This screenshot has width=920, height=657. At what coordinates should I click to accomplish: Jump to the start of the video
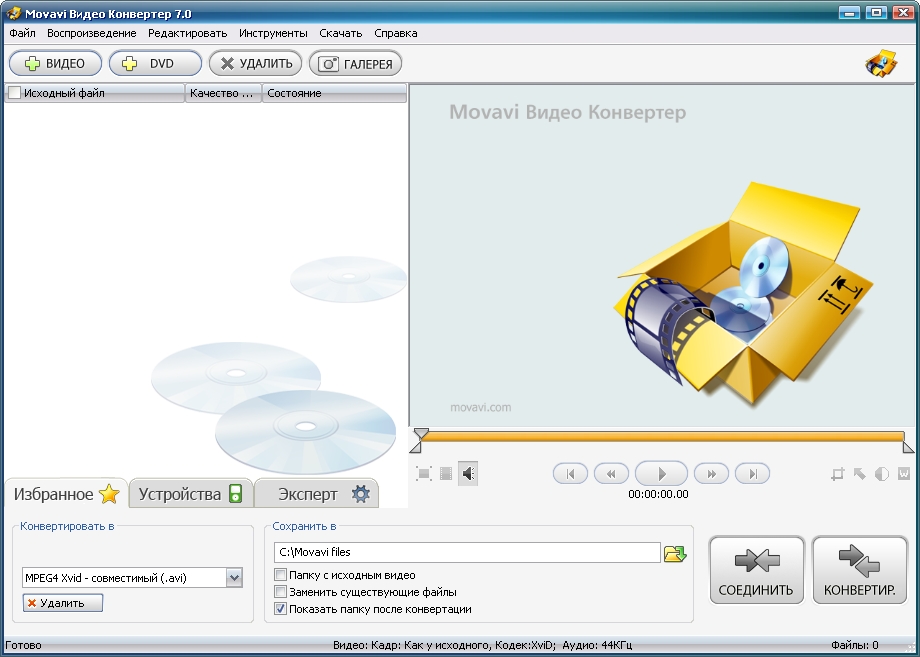pos(570,474)
